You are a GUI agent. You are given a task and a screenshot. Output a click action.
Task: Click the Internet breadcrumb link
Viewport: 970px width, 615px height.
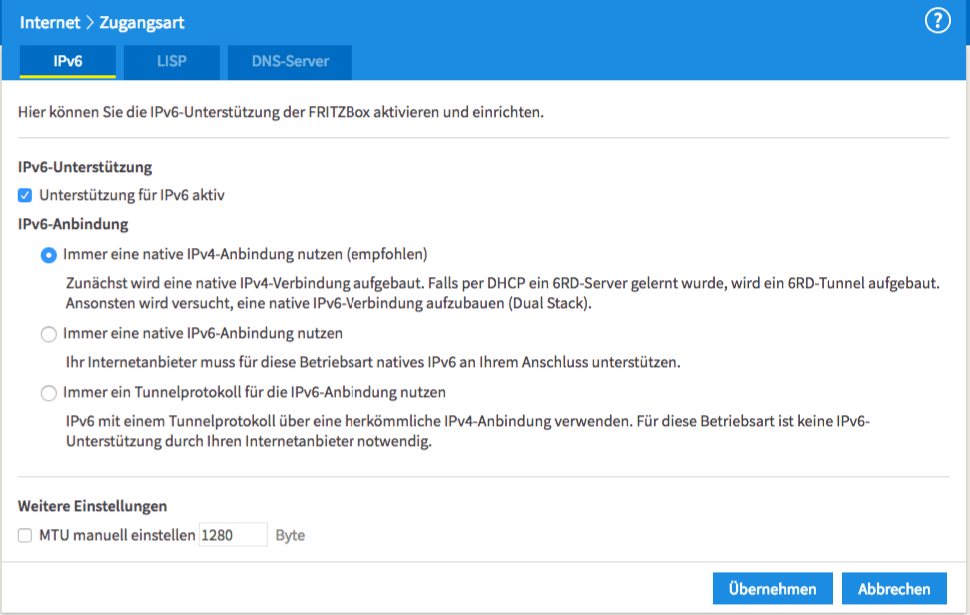click(49, 23)
